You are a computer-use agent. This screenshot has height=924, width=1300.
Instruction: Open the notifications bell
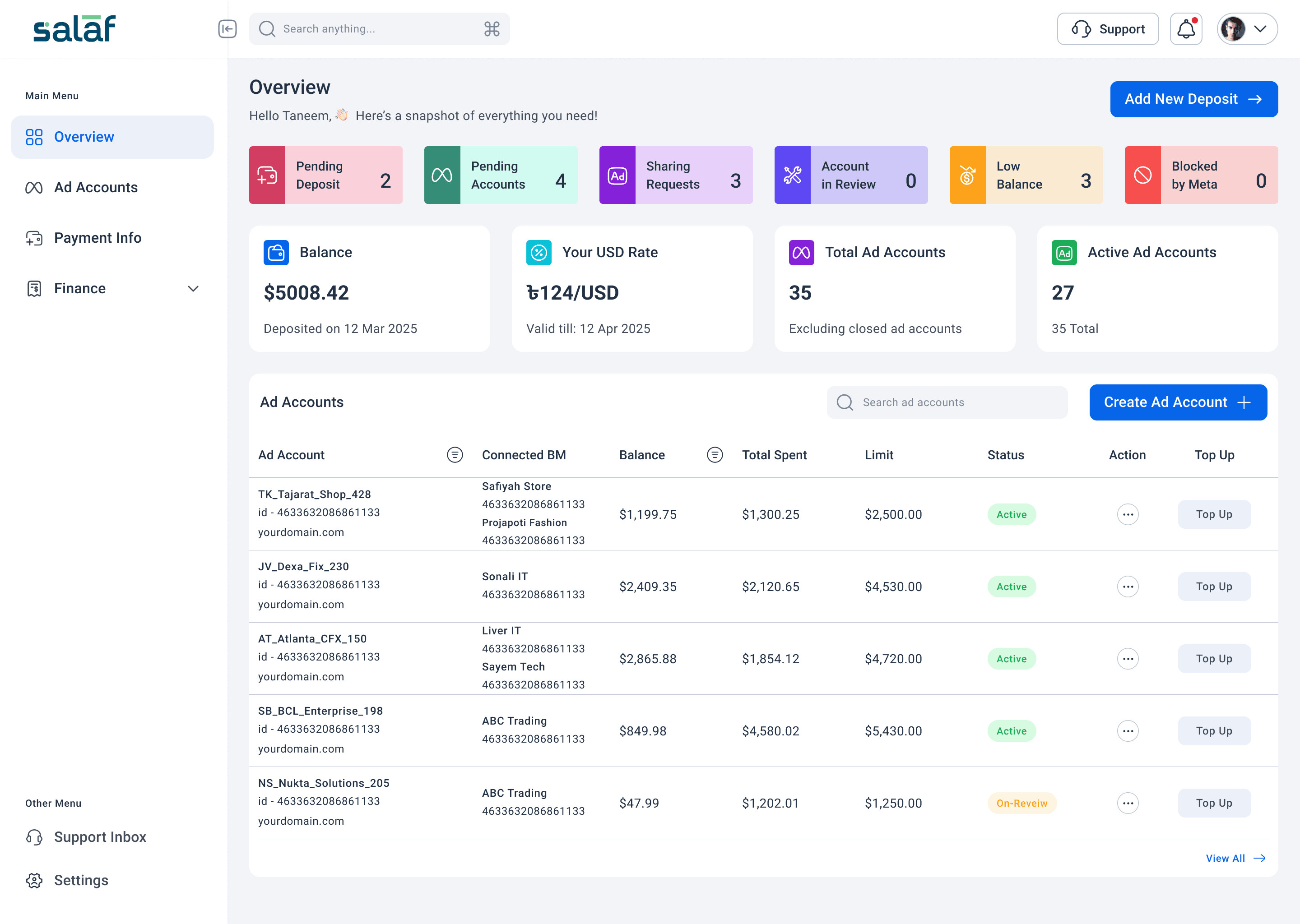(1186, 29)
